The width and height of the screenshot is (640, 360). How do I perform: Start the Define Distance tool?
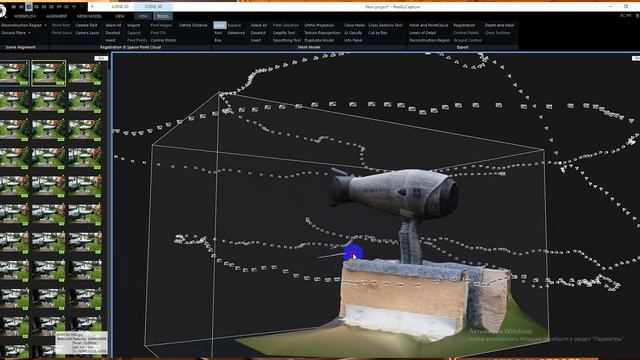(x=193, y=25)
